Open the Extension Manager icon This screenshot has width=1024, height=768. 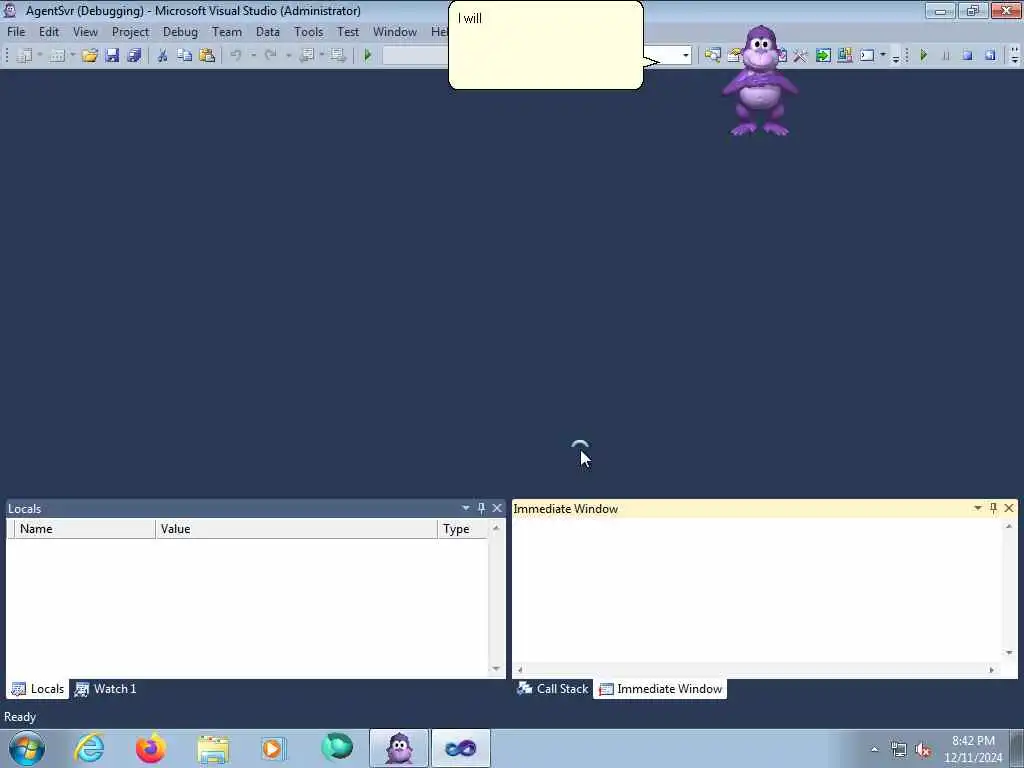[x=844, y=56]
